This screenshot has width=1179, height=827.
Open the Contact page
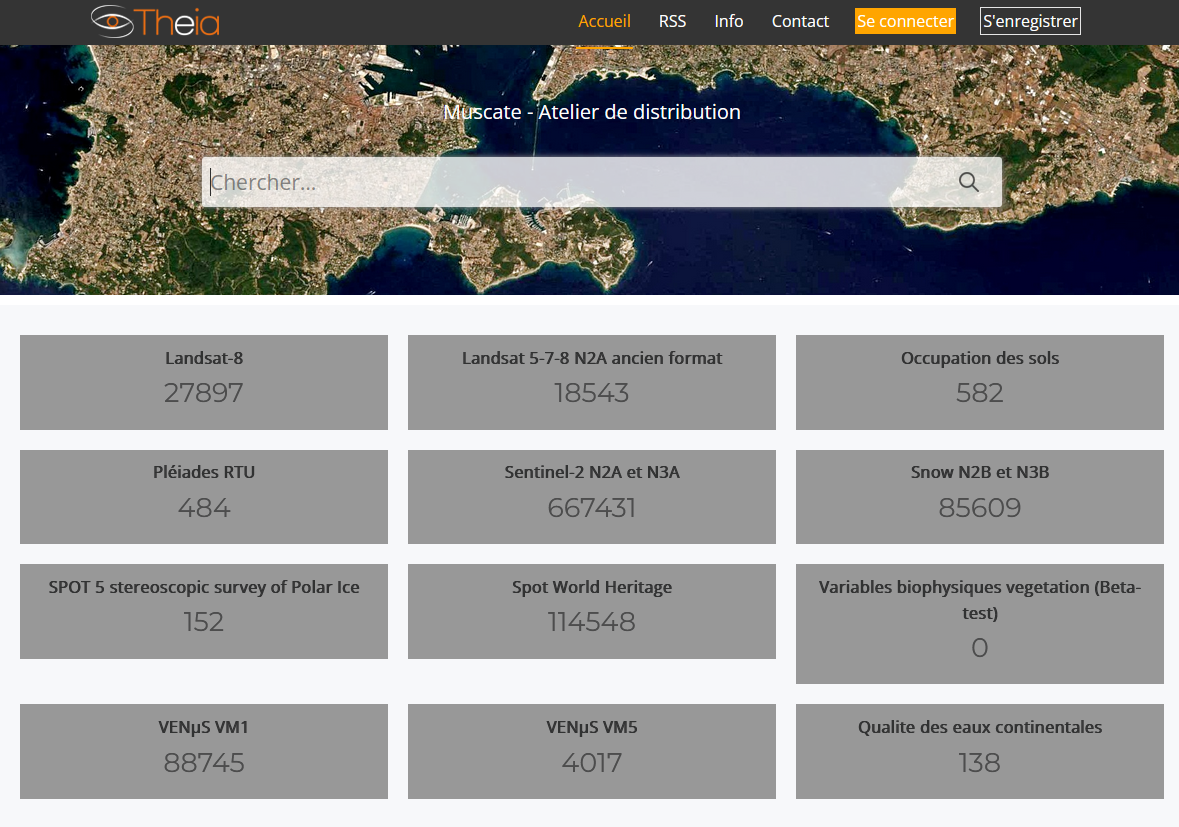coord(800,21)
